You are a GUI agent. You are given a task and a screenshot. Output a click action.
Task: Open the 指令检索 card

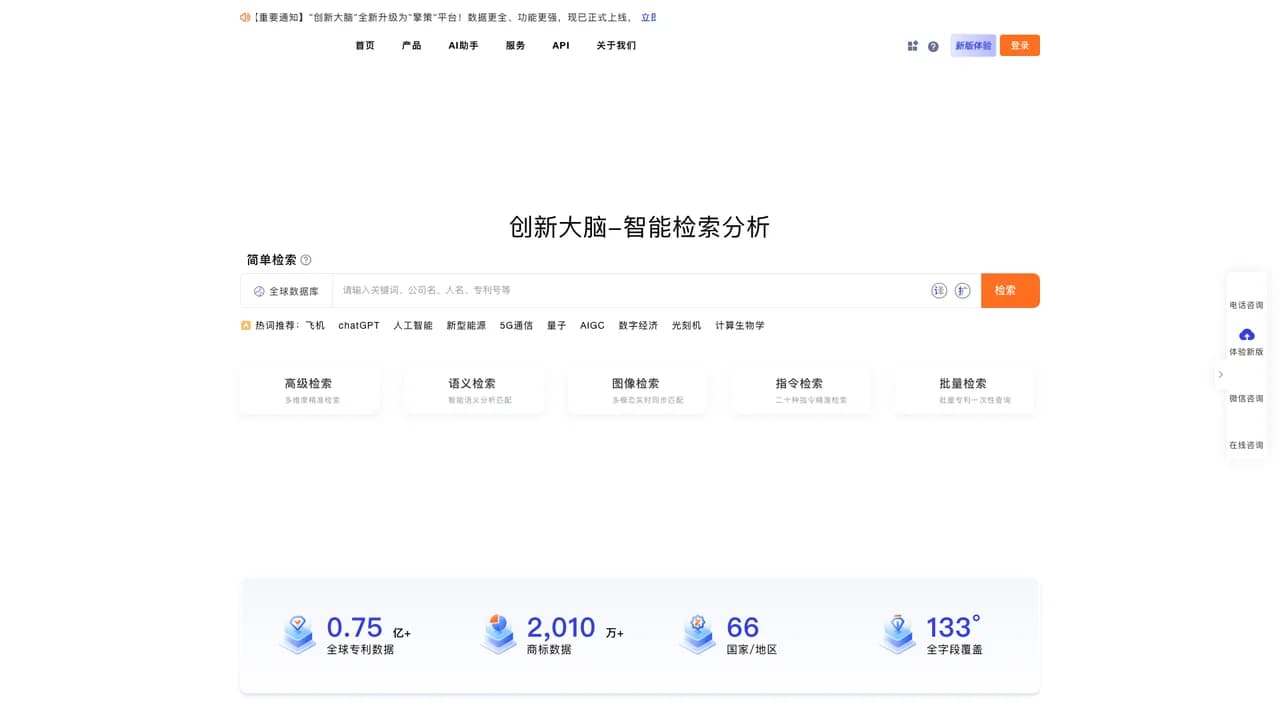801,390
